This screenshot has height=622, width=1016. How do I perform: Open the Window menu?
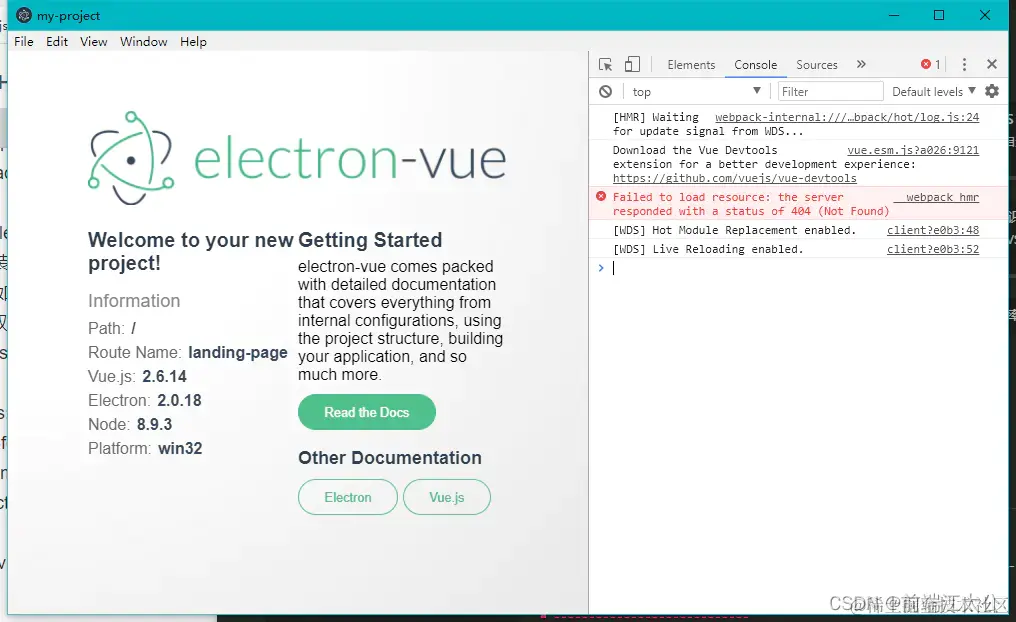[143, 41]
